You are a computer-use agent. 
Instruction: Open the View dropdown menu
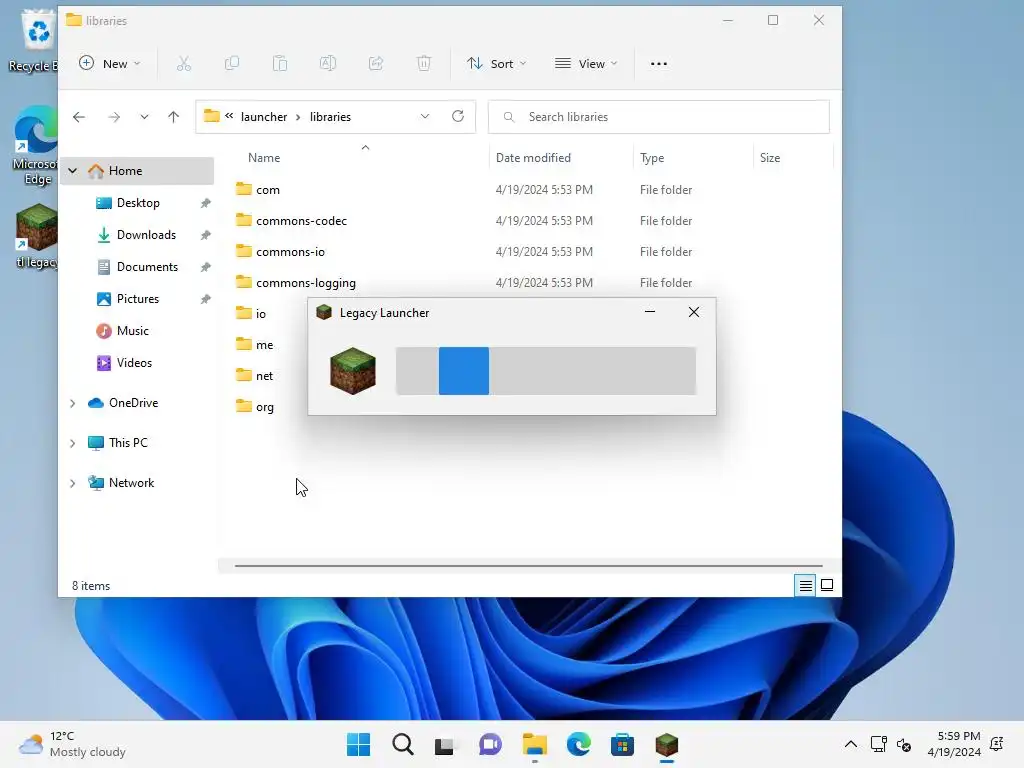click(586, 63)
